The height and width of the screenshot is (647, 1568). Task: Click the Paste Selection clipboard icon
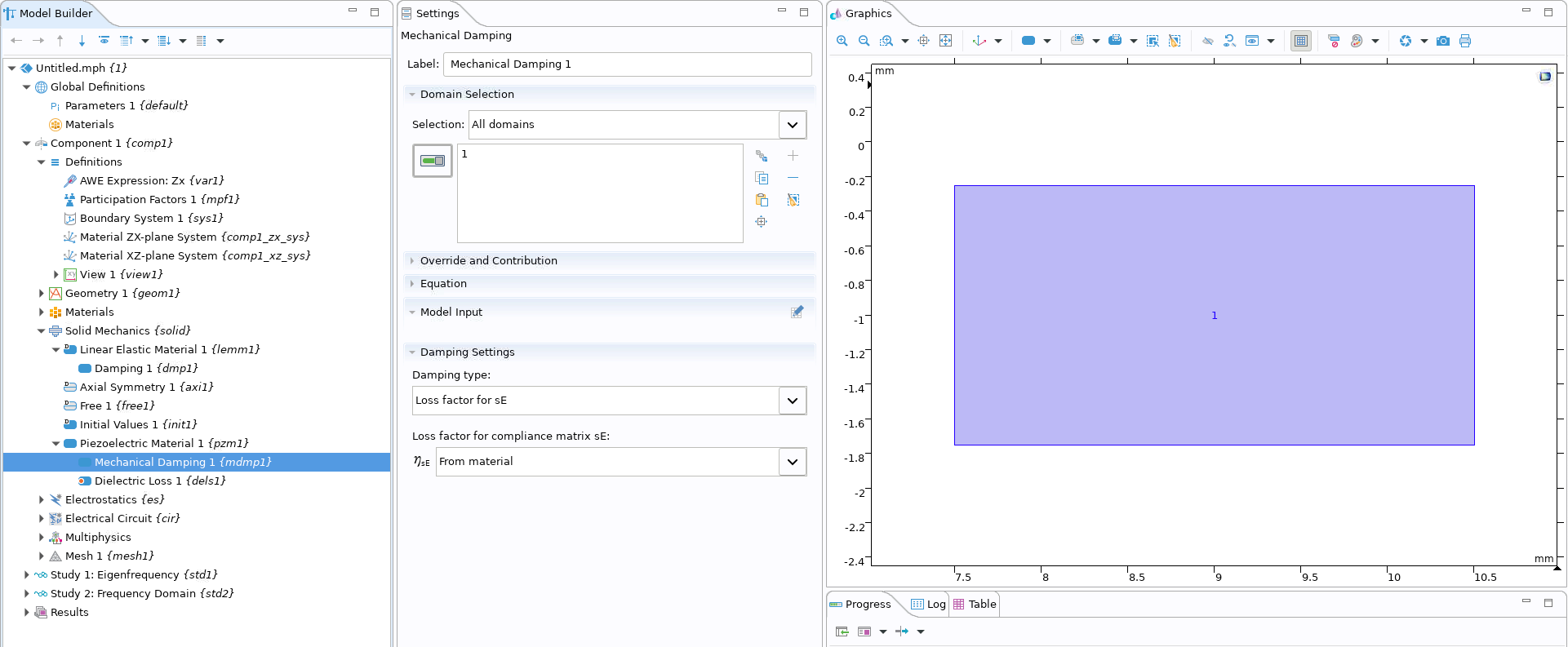coord(762,200)
